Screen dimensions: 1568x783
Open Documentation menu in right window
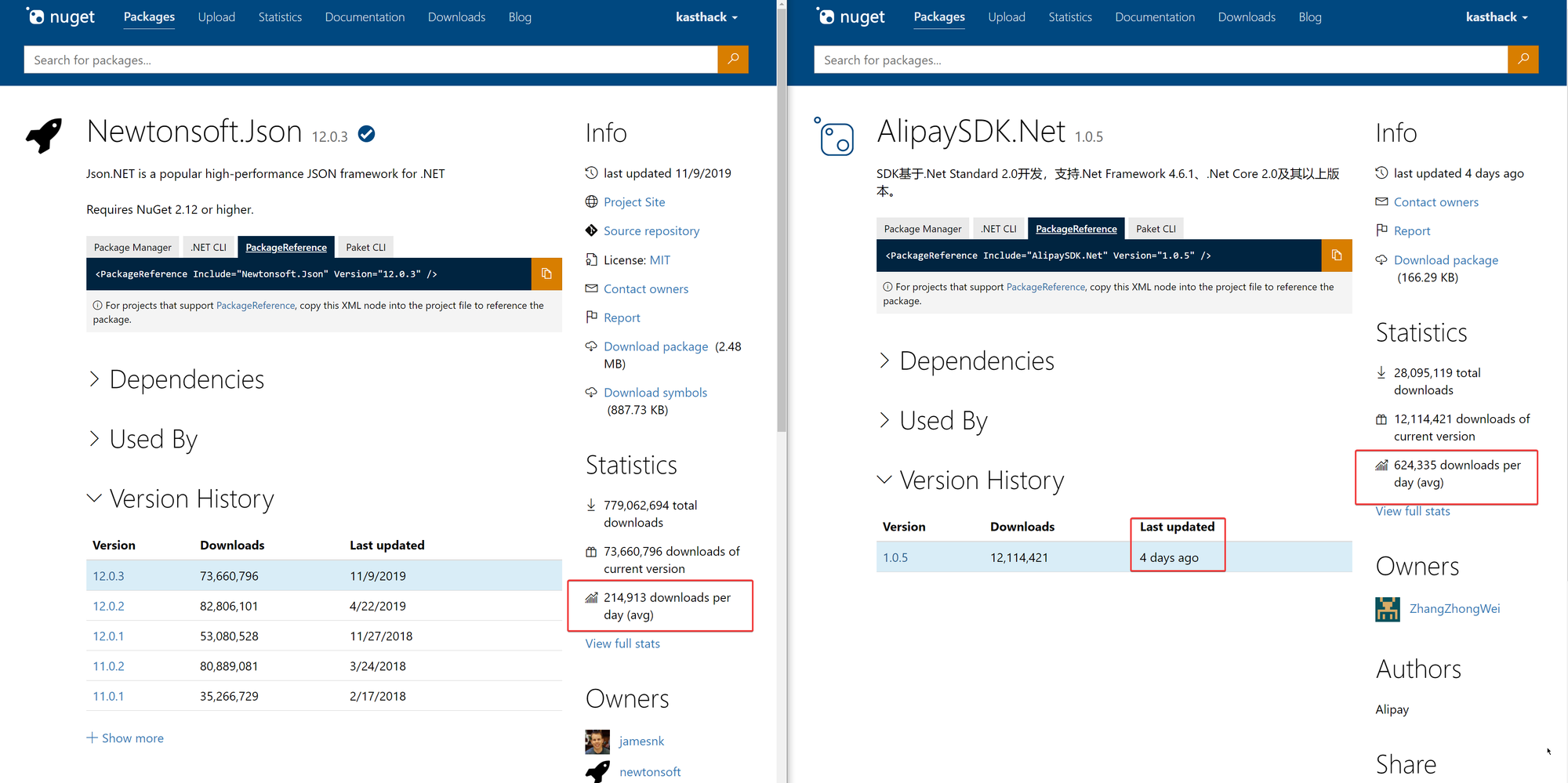(x=1155, y=17)
